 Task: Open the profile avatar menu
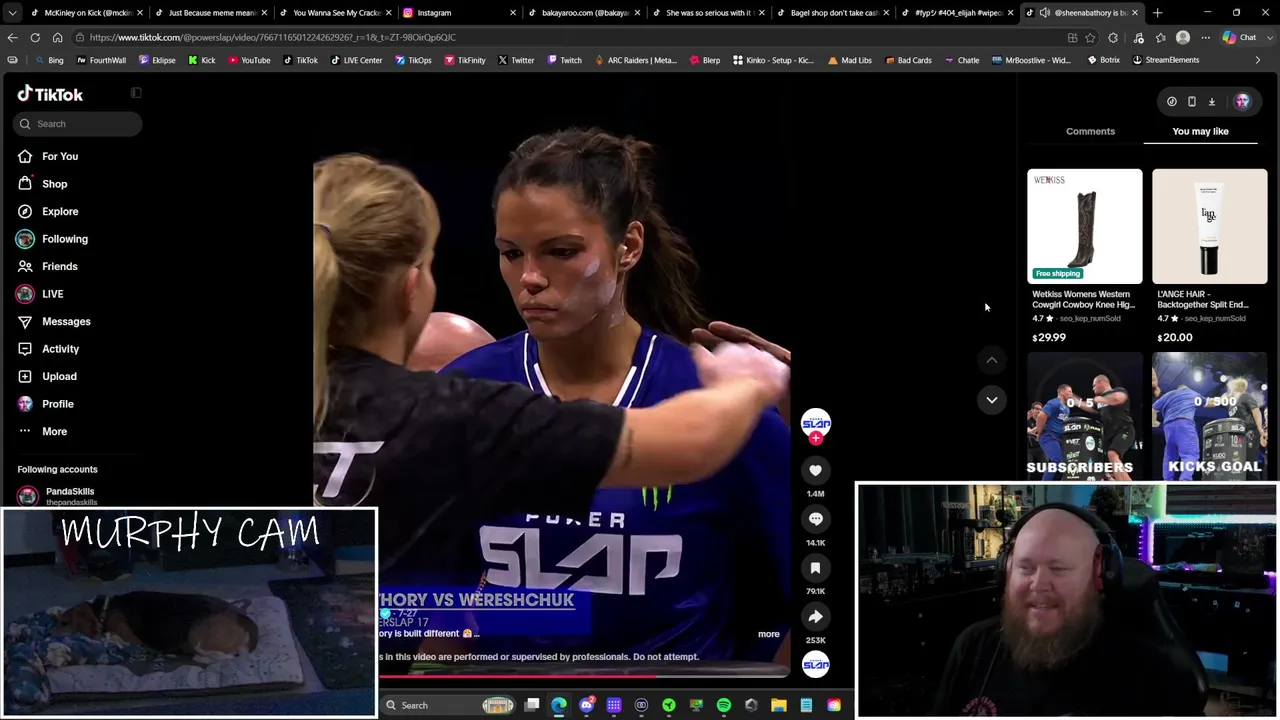point(1242,101)
